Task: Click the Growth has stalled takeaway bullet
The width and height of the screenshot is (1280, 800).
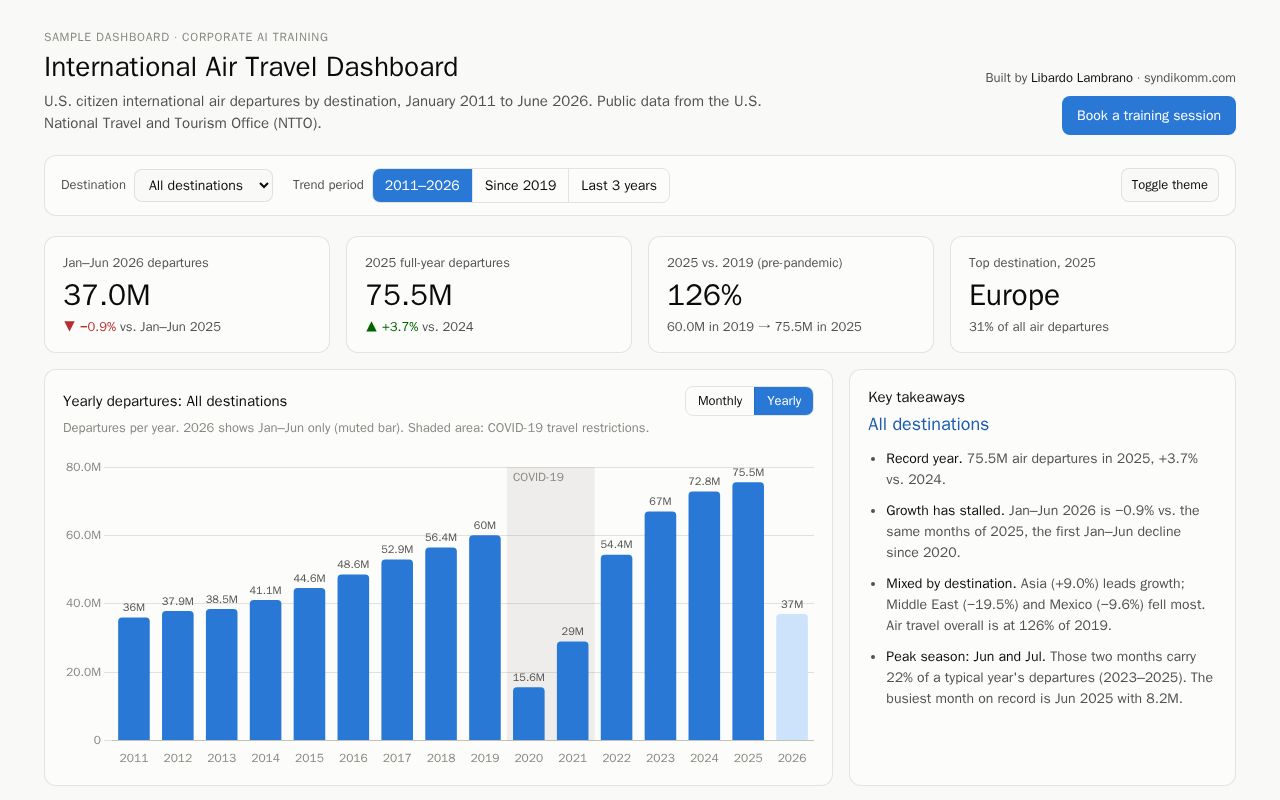Action: pyautogui.click(x=1042, y=531)
